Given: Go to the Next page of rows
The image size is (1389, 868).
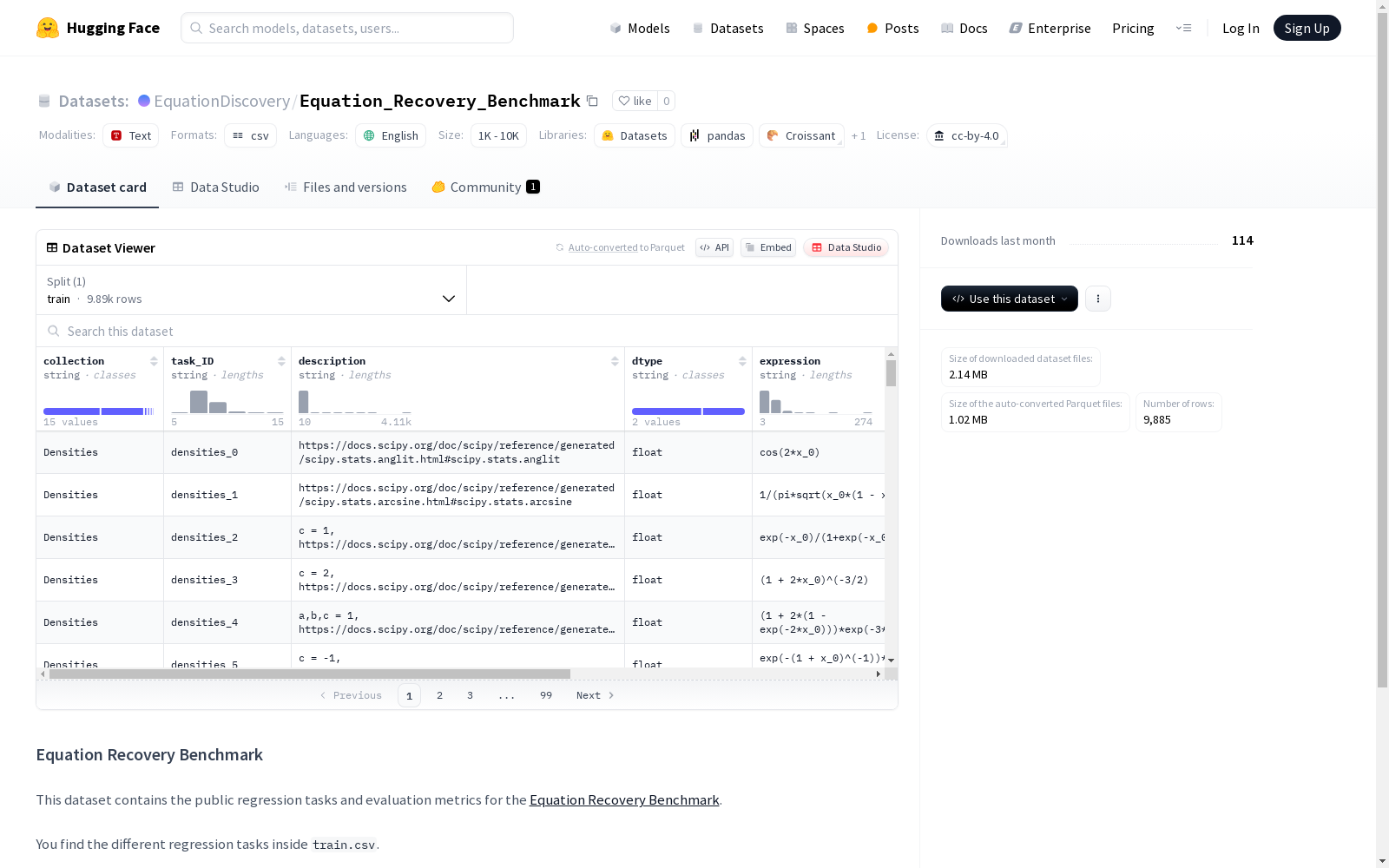Looking at the screenshot, I should (x=596, y=695).
